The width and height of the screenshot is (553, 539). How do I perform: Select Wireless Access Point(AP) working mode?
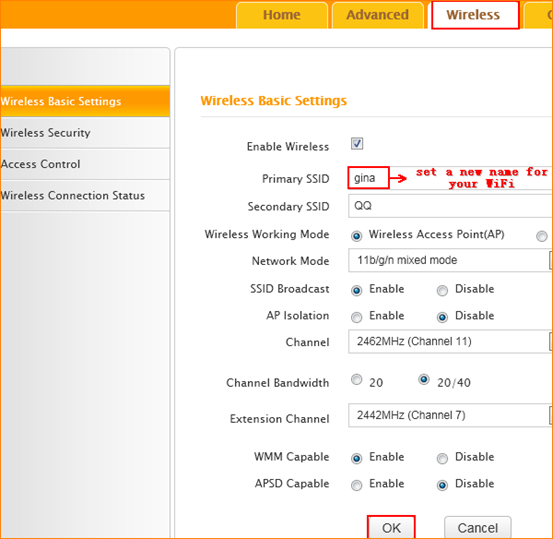(357, 236)
